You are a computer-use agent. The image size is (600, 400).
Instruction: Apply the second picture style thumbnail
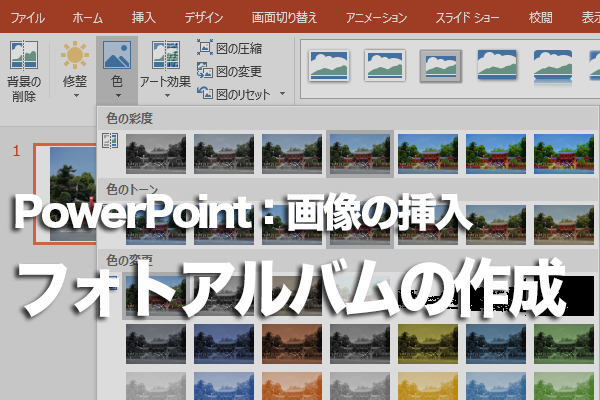coord(385,65)
